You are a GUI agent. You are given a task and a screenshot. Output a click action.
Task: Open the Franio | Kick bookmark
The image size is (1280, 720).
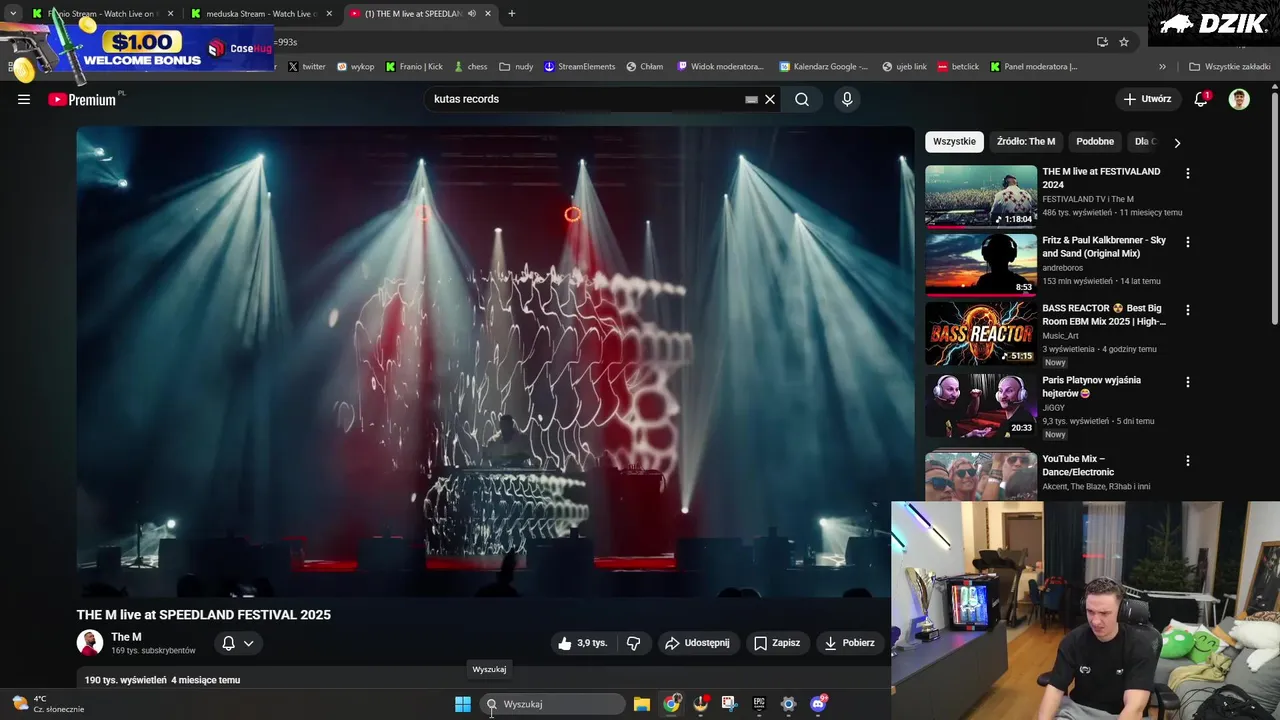pyautogui.click(x=414, y=67)
